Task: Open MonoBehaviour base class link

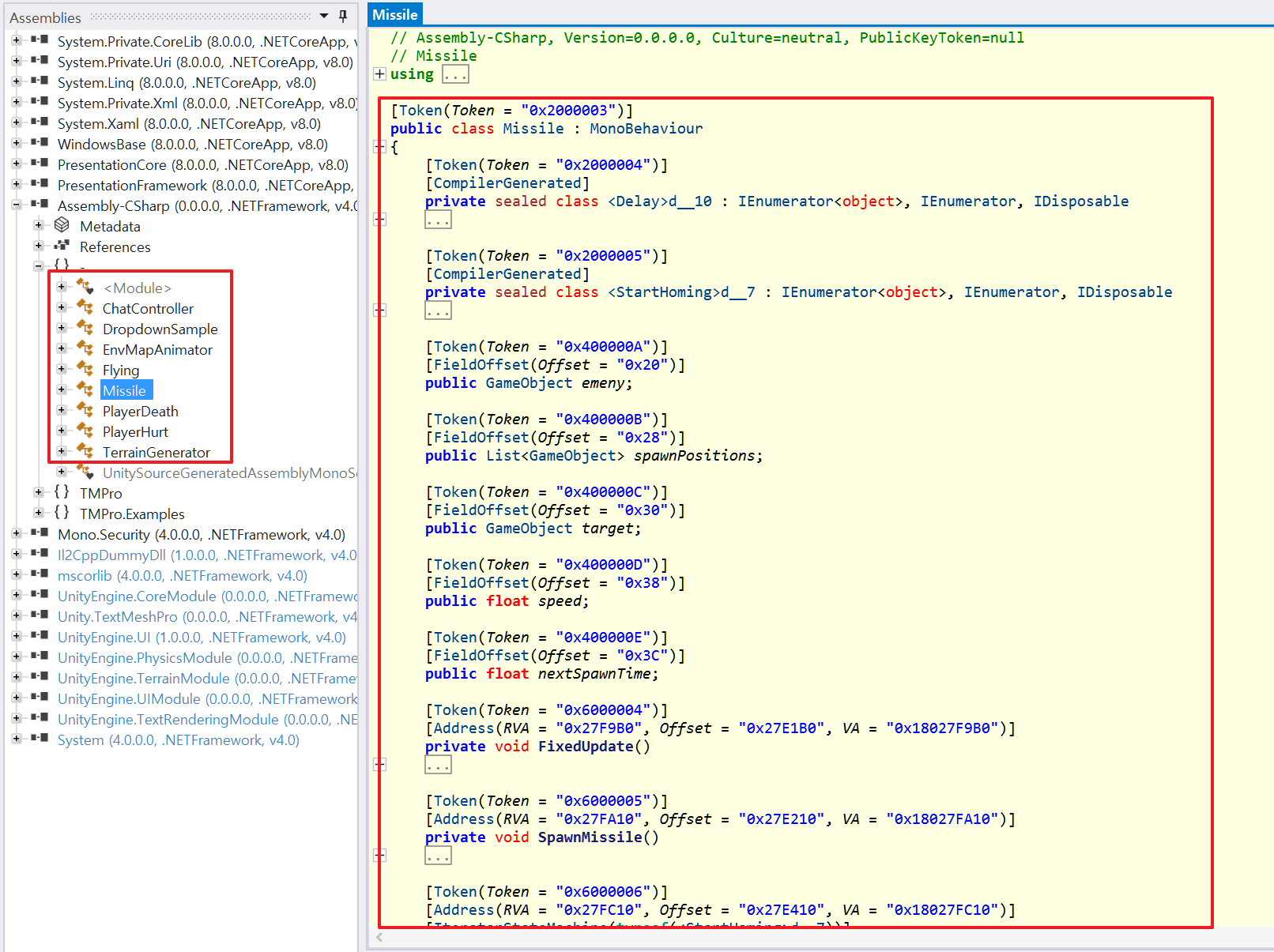Action: point(646,128)
